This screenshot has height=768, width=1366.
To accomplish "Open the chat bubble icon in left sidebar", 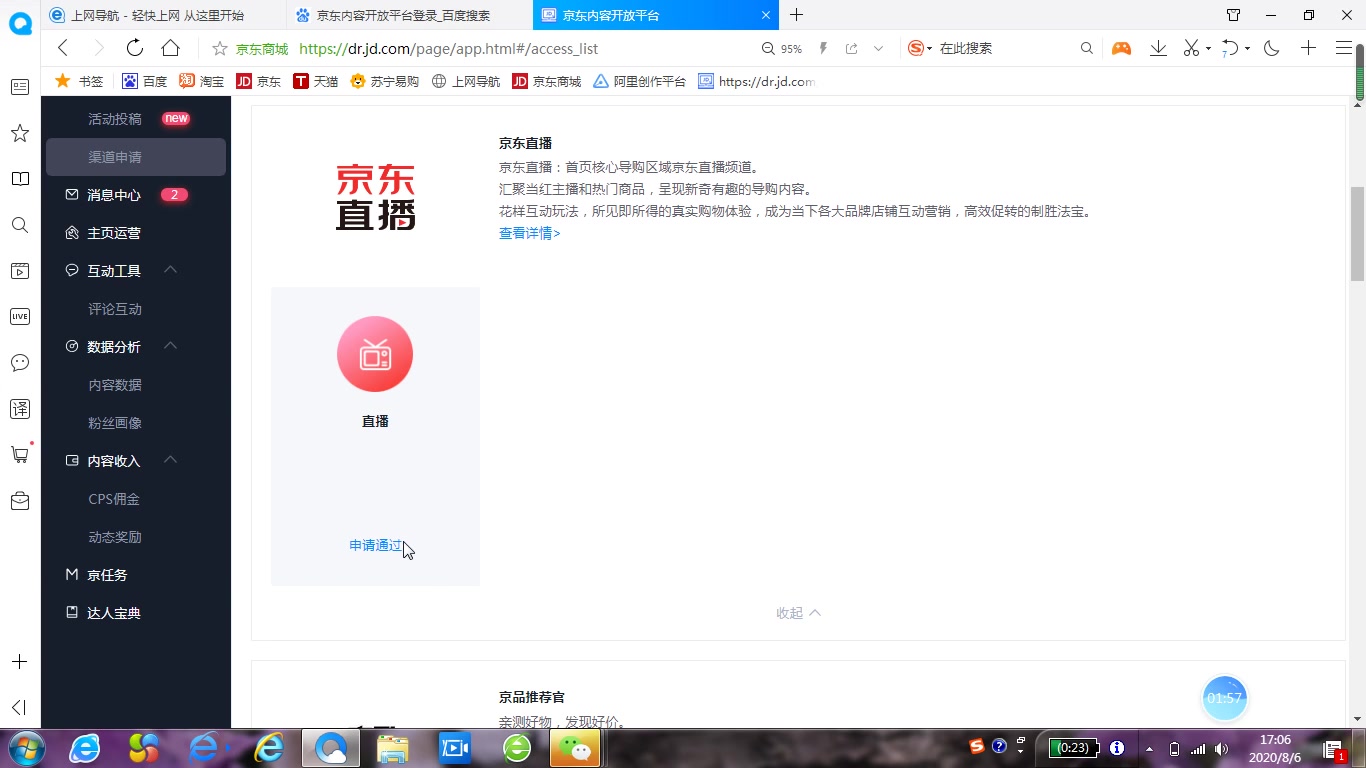I will point(20,363).
